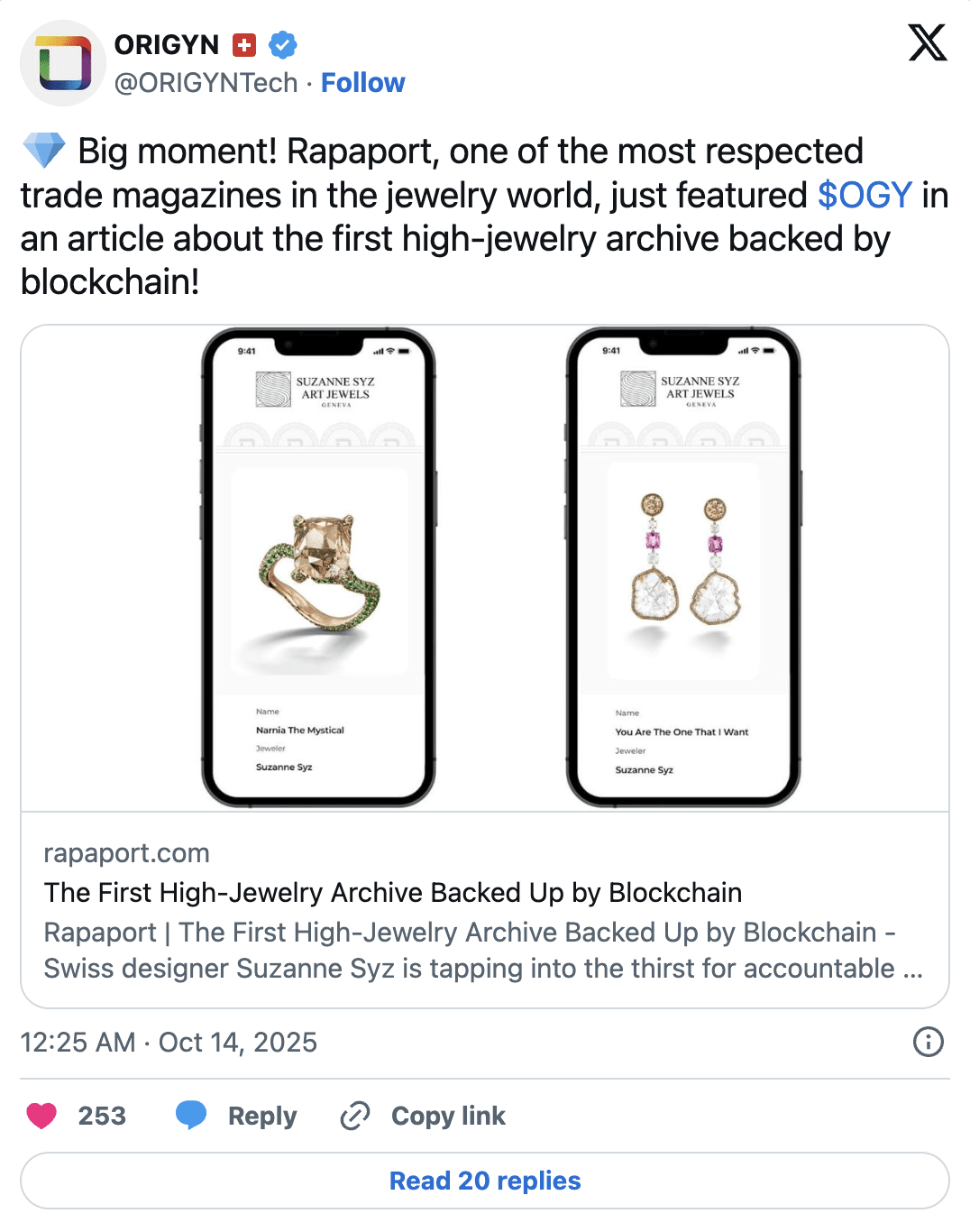The width and height of the screenshot is (970, 1232).
Task: Read 20 replies
Action: click(x=485, y=1181)
